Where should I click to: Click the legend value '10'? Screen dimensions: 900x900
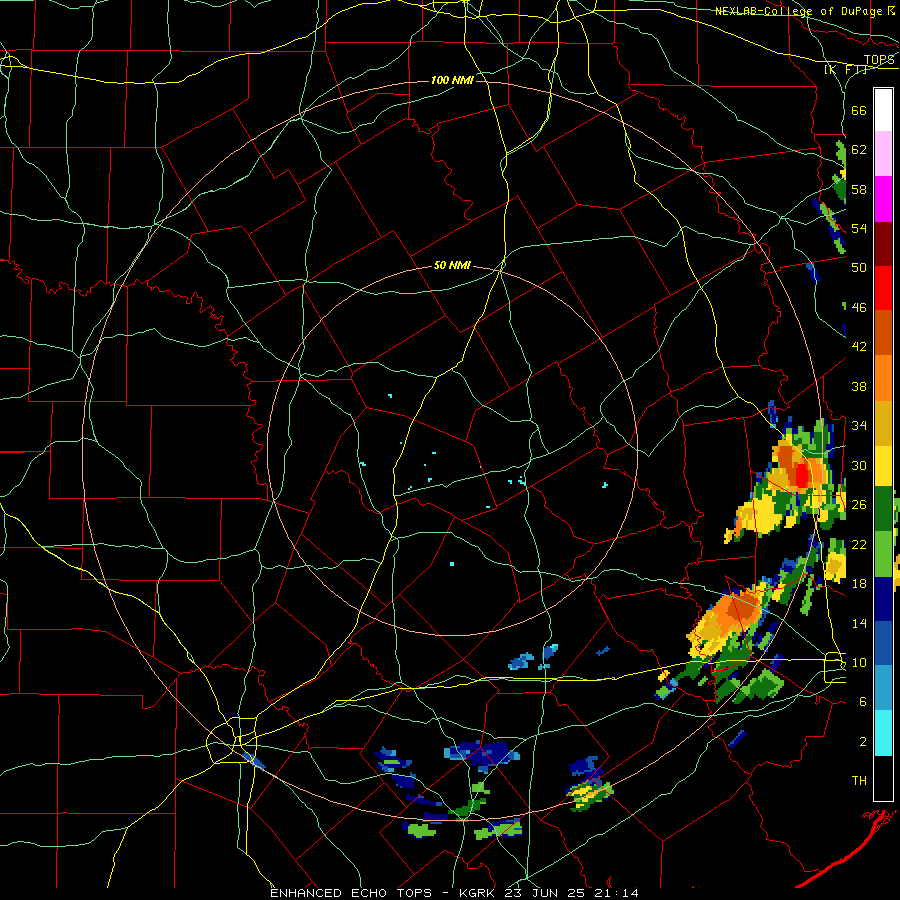coord(859,662)
